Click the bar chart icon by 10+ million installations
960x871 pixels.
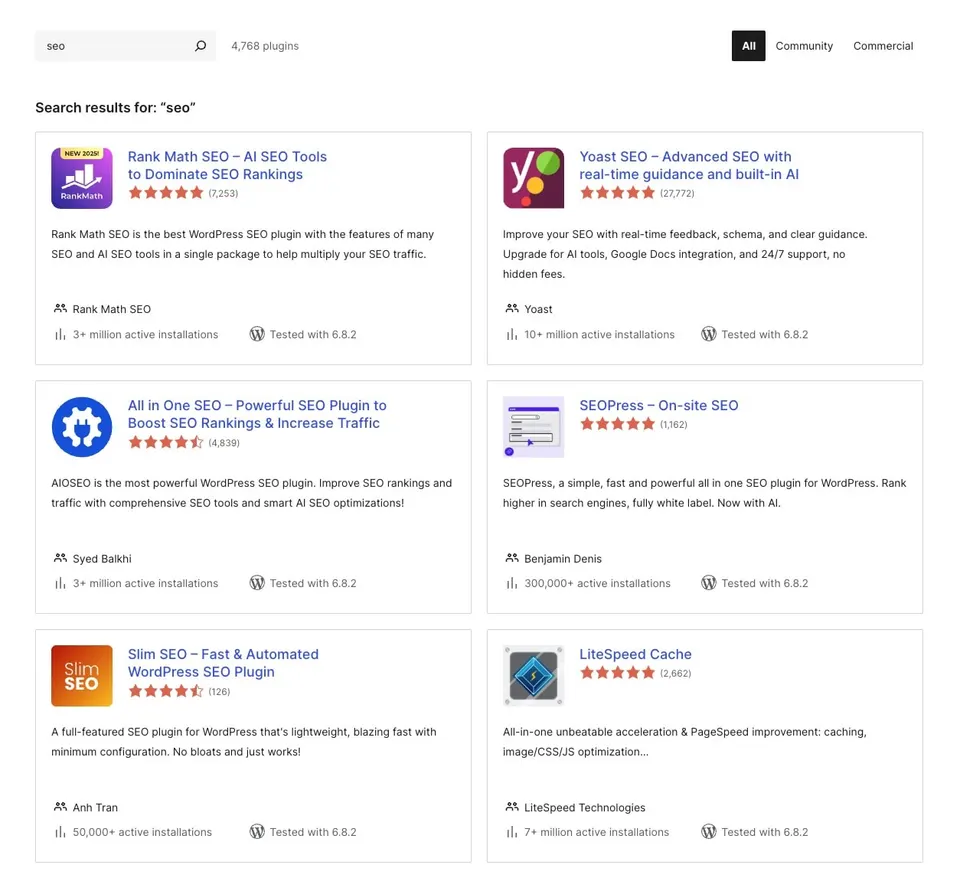tap(512, 334)
